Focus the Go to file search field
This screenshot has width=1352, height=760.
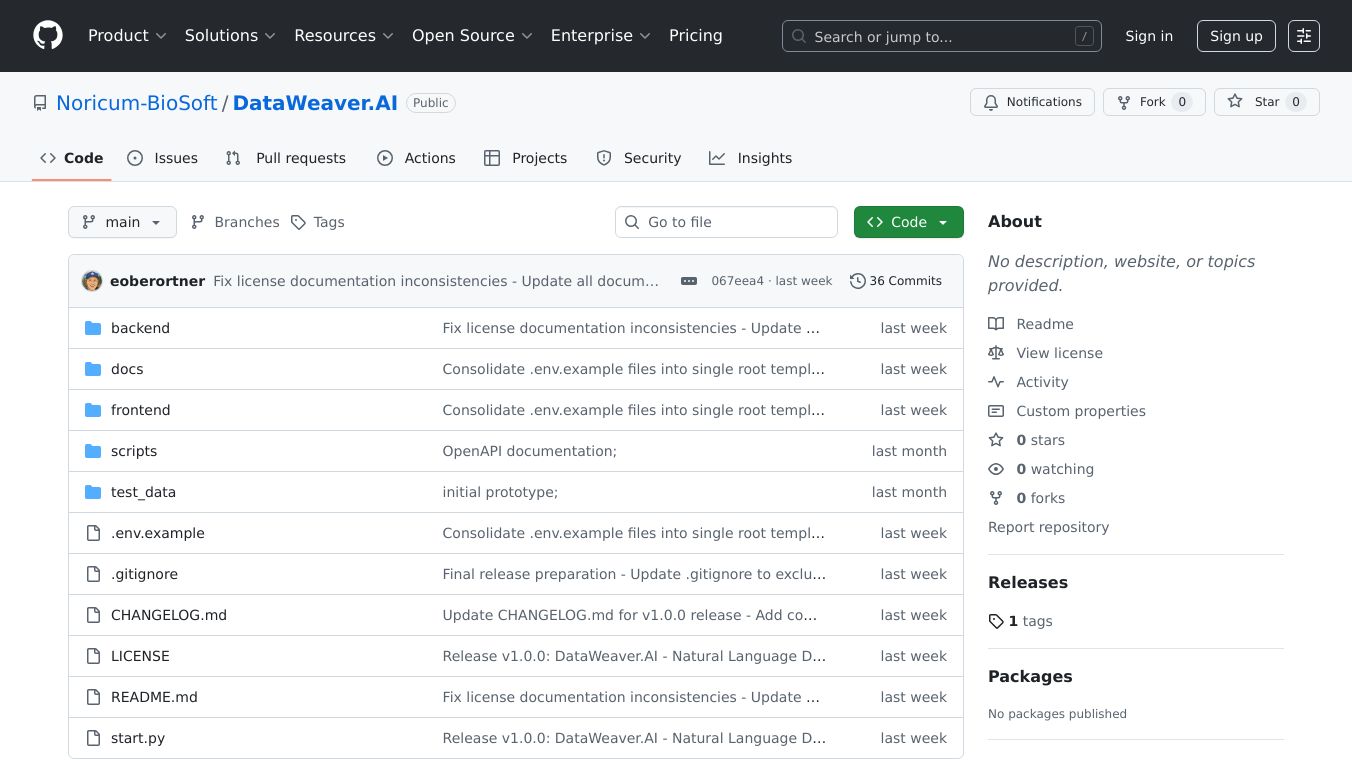(726, 222)
